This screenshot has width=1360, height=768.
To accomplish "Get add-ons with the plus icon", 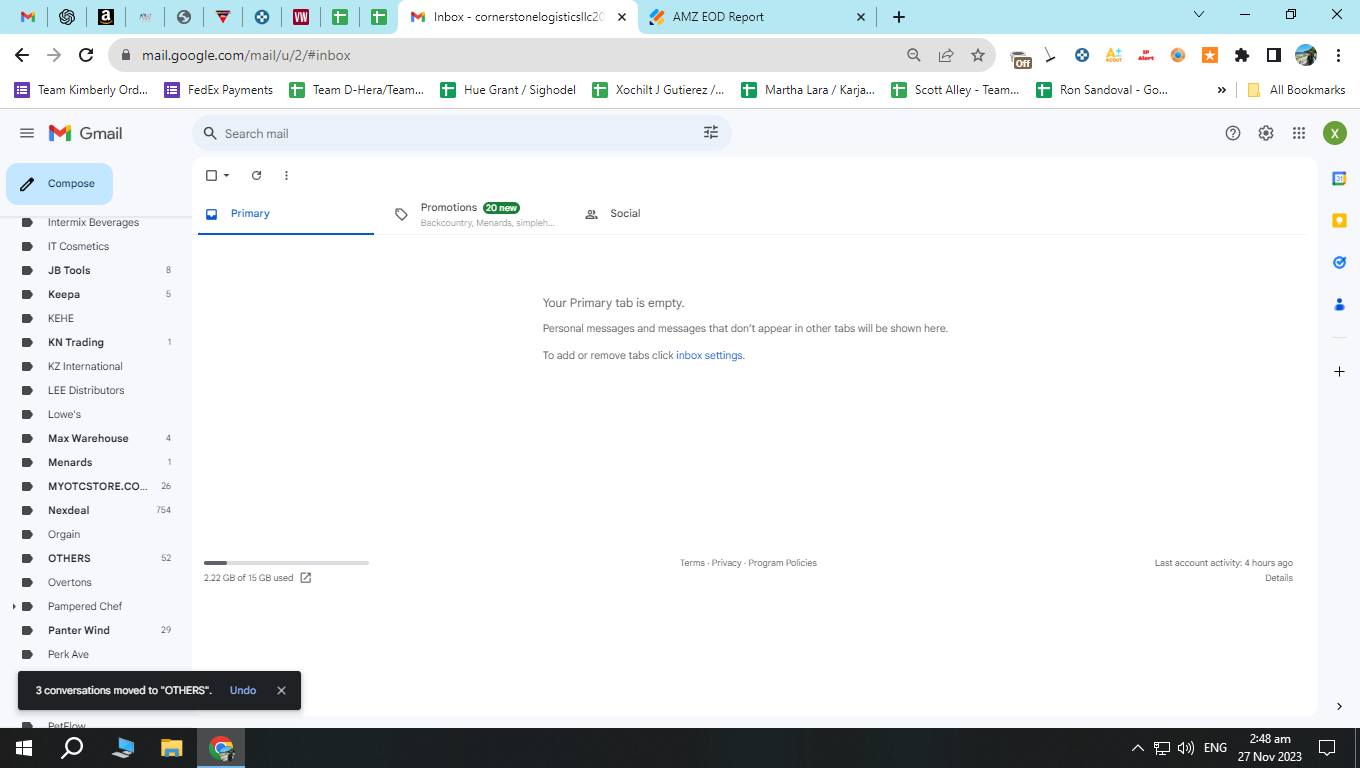I will 1339,371.
